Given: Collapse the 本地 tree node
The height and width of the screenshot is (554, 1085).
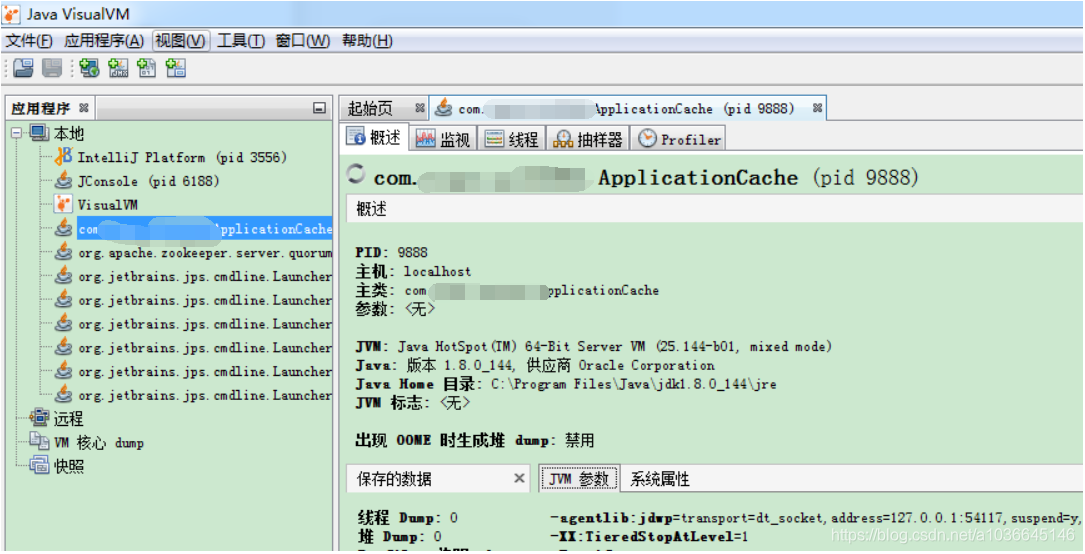Looking at the screenshot, I should pyautogui.click(x=16, y=133).
